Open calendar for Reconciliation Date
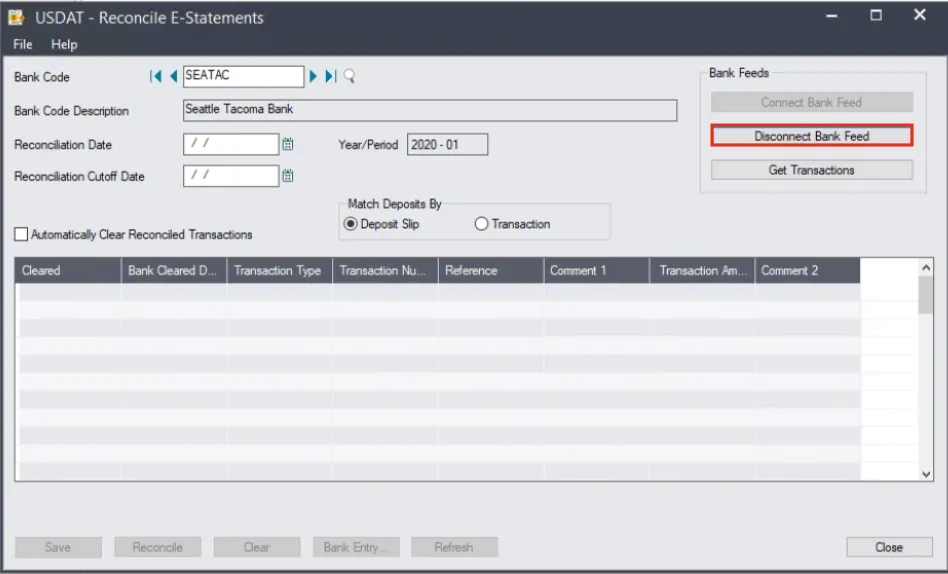Screen dimensions: 948x574 (288, 144)
